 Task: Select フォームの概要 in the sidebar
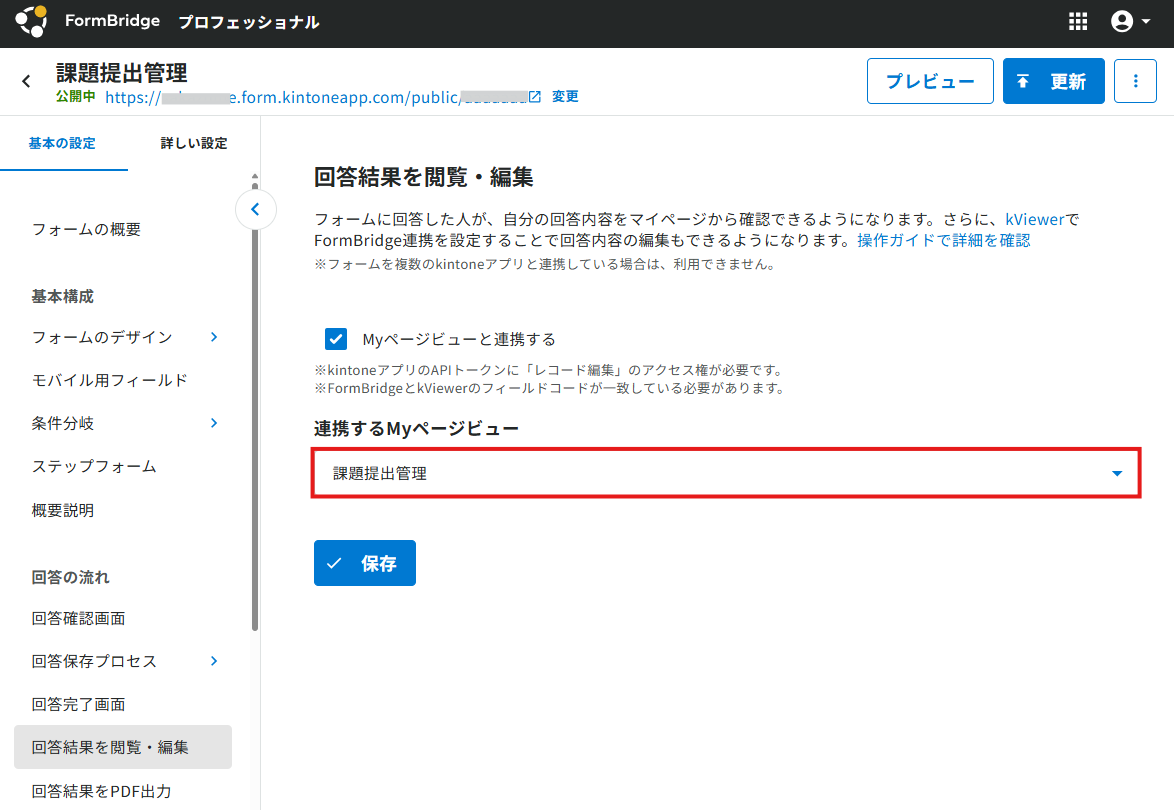[86, 230]
